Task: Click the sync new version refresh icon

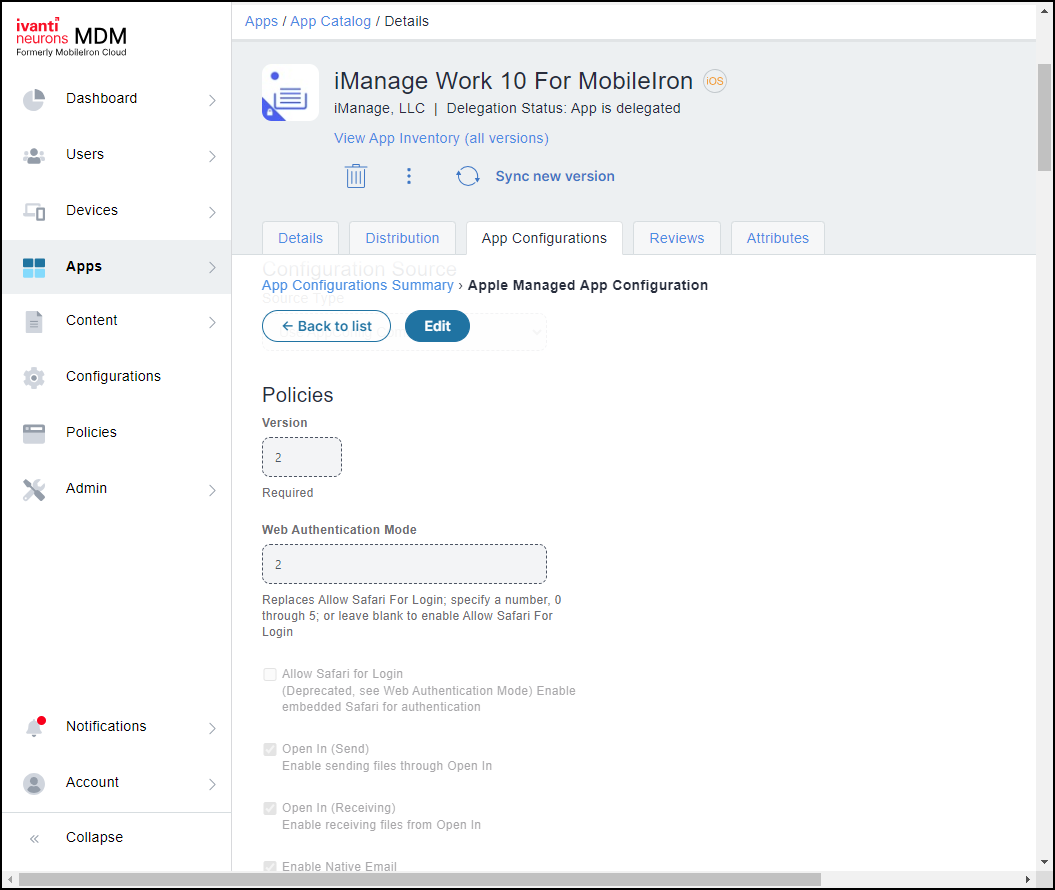Action: coord(468,176)
